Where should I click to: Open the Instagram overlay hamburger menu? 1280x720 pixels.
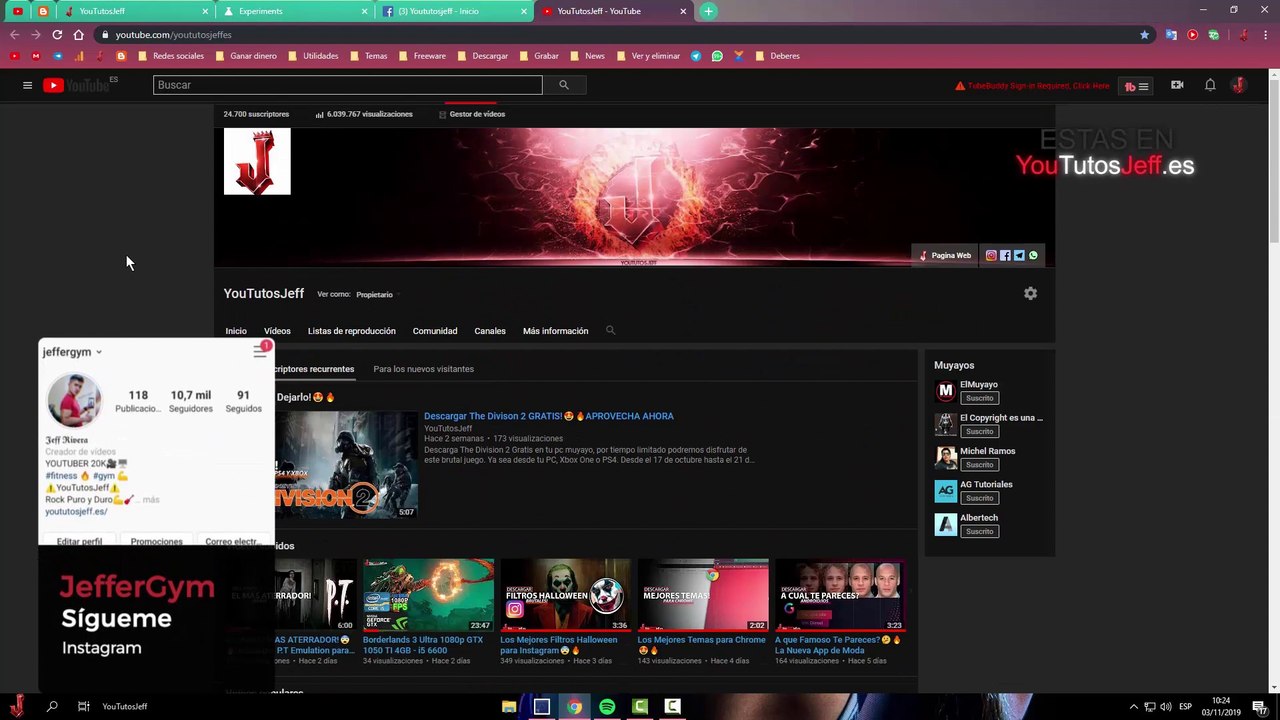pyautogui.click(x=260, y=350)
